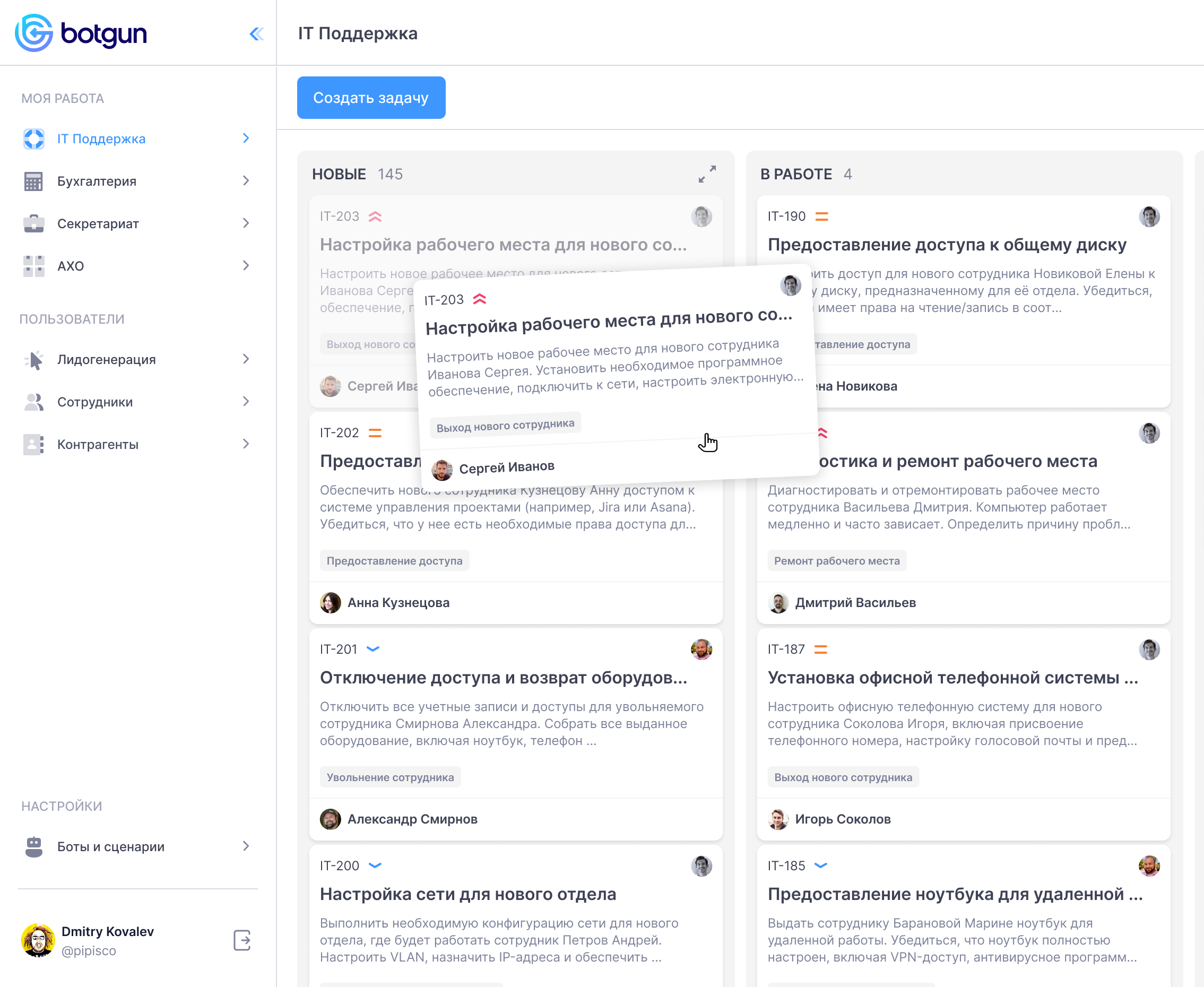The image size is (1204, 987).
Task: Click tag Ремонт рабочего места
Action: pyautogui.click(x=837, y=561)
